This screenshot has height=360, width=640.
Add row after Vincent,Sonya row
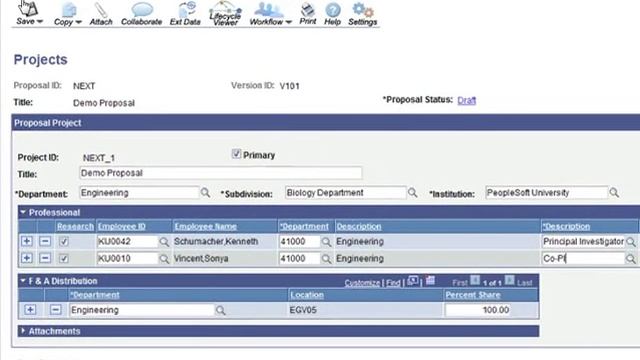[x=27, y=258]
